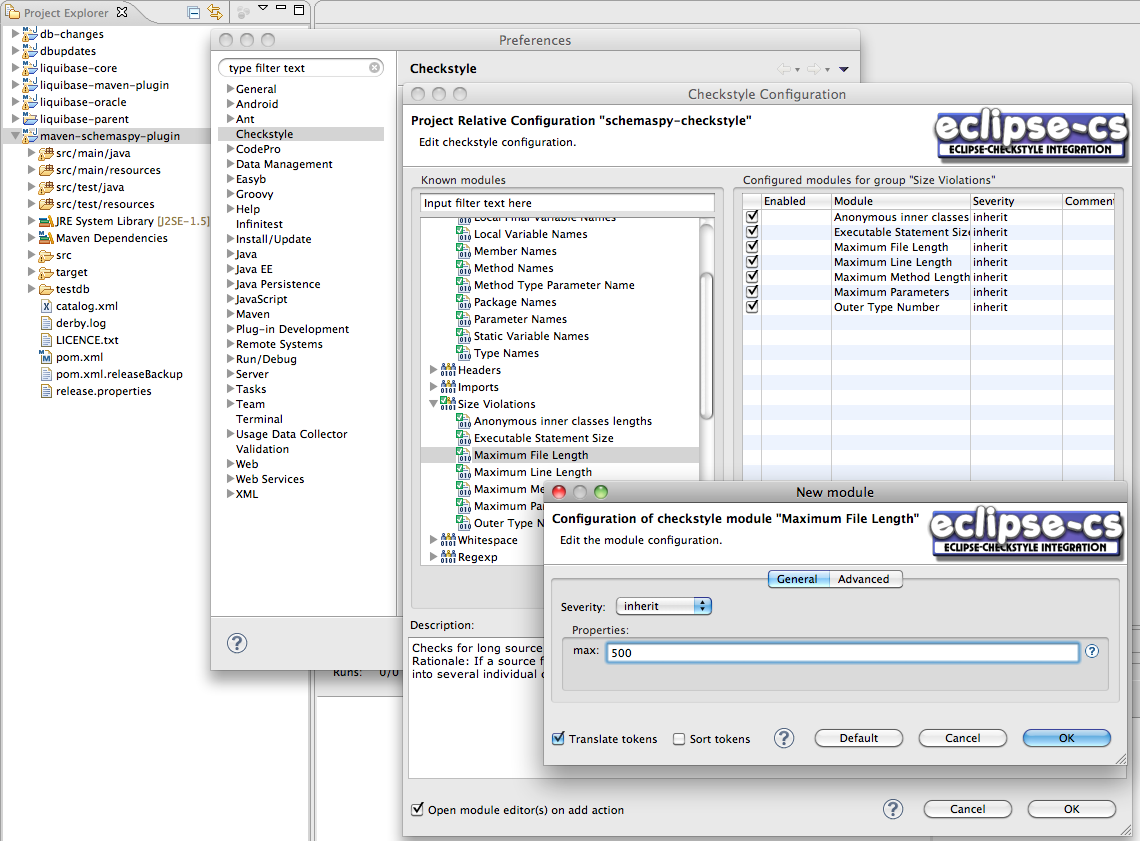Click Cancel in Checkstyle Configuration dialog
The height and width of the screenshot is (841, 1140).
click(968, 809)
